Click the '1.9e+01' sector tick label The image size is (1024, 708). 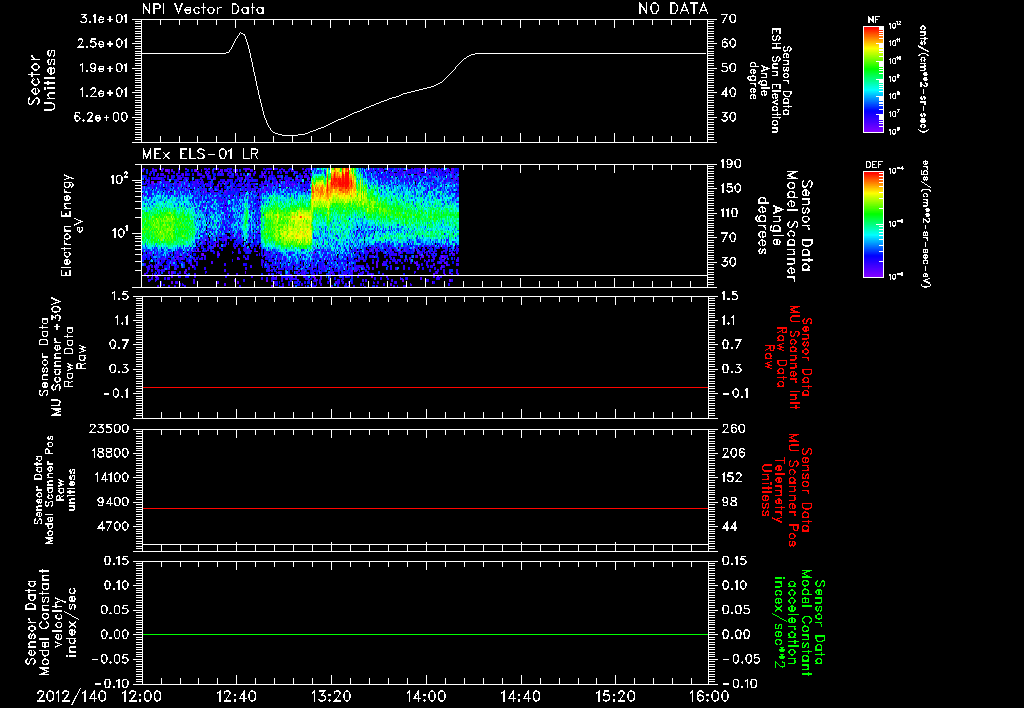104,68
